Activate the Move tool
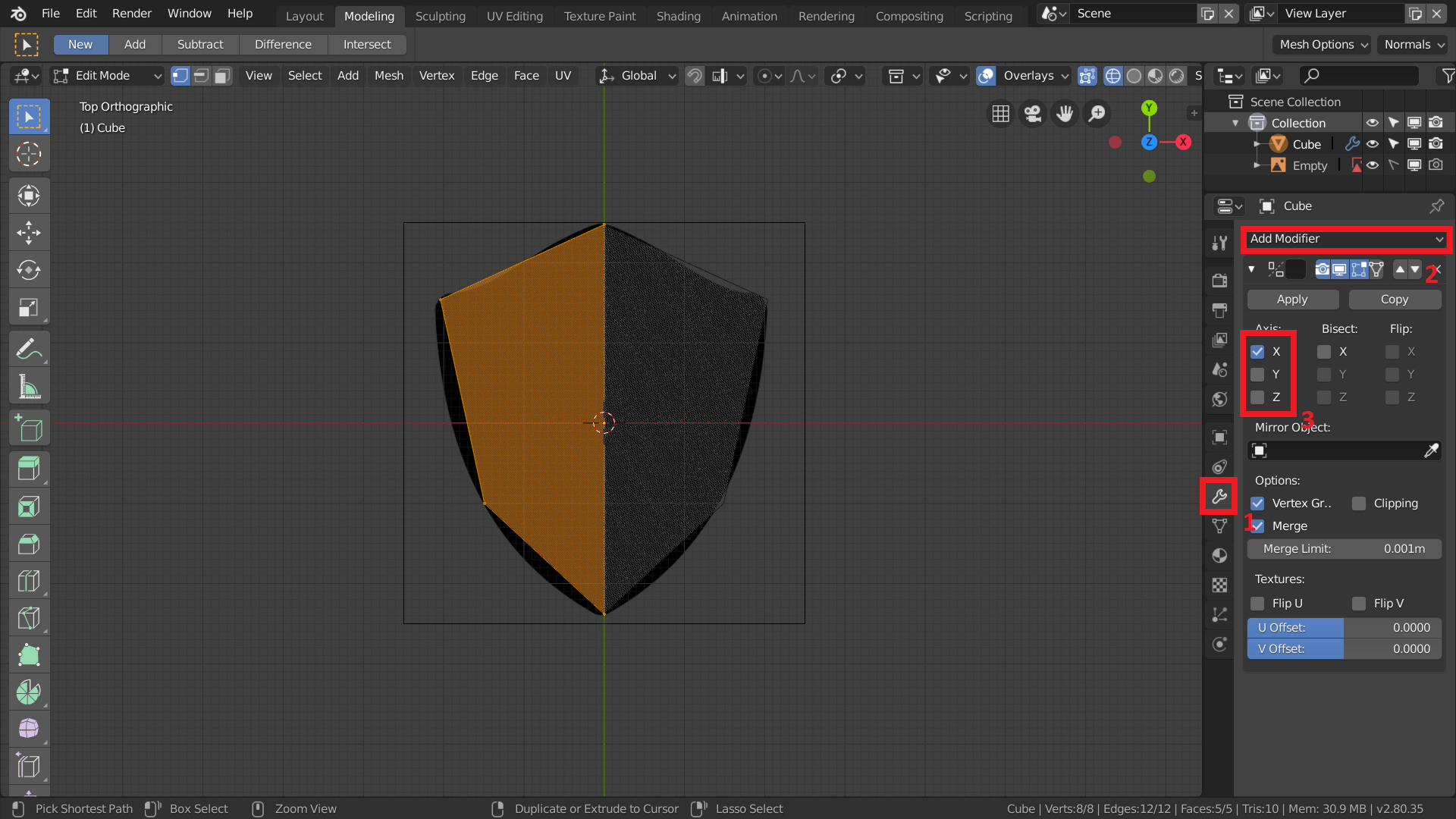Image resolution: width=1456 pixels, height=819 pixels. pos(29,233)
